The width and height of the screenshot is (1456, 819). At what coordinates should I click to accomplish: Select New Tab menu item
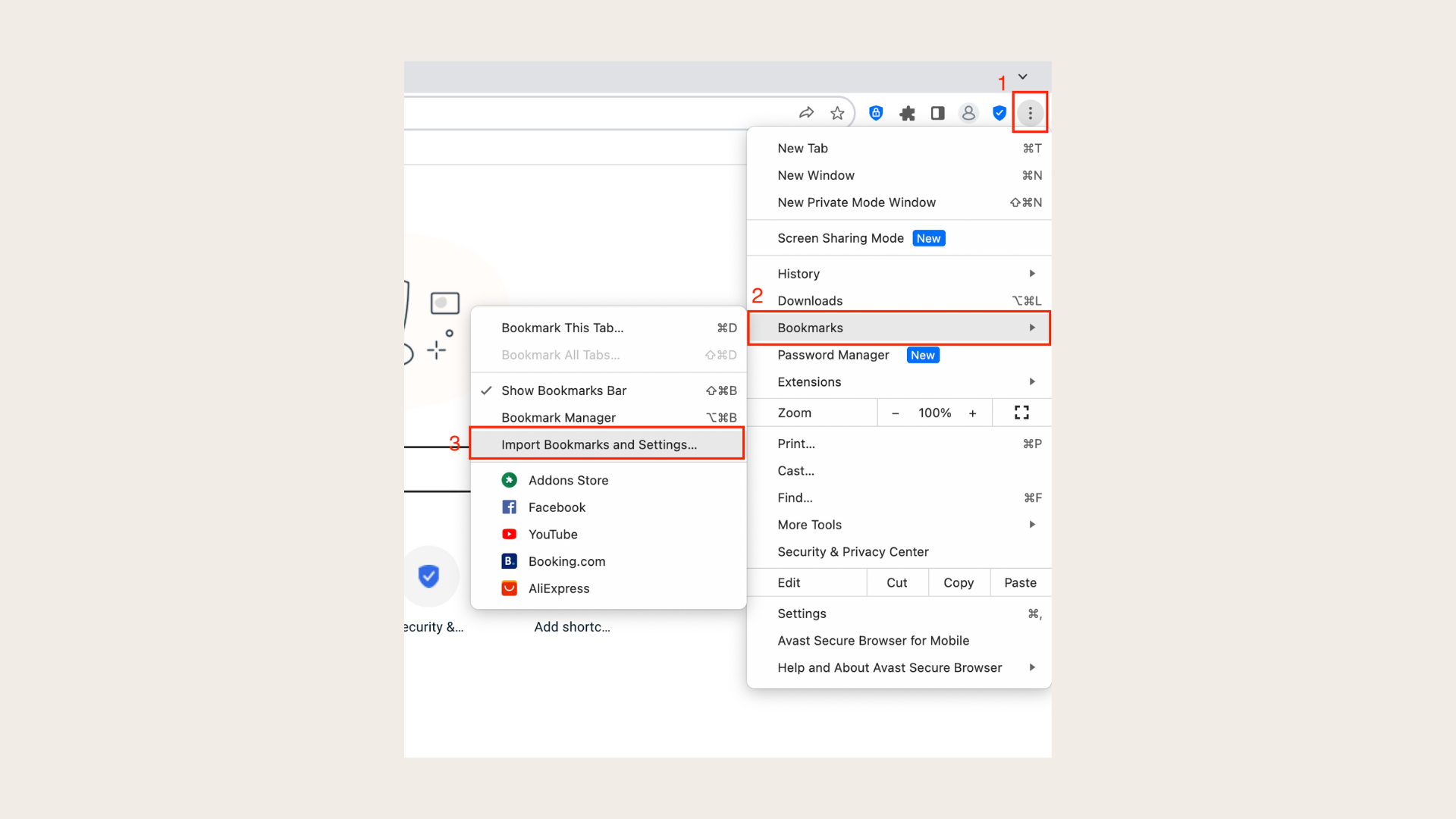pyautogui.click(x=899, y=149)
